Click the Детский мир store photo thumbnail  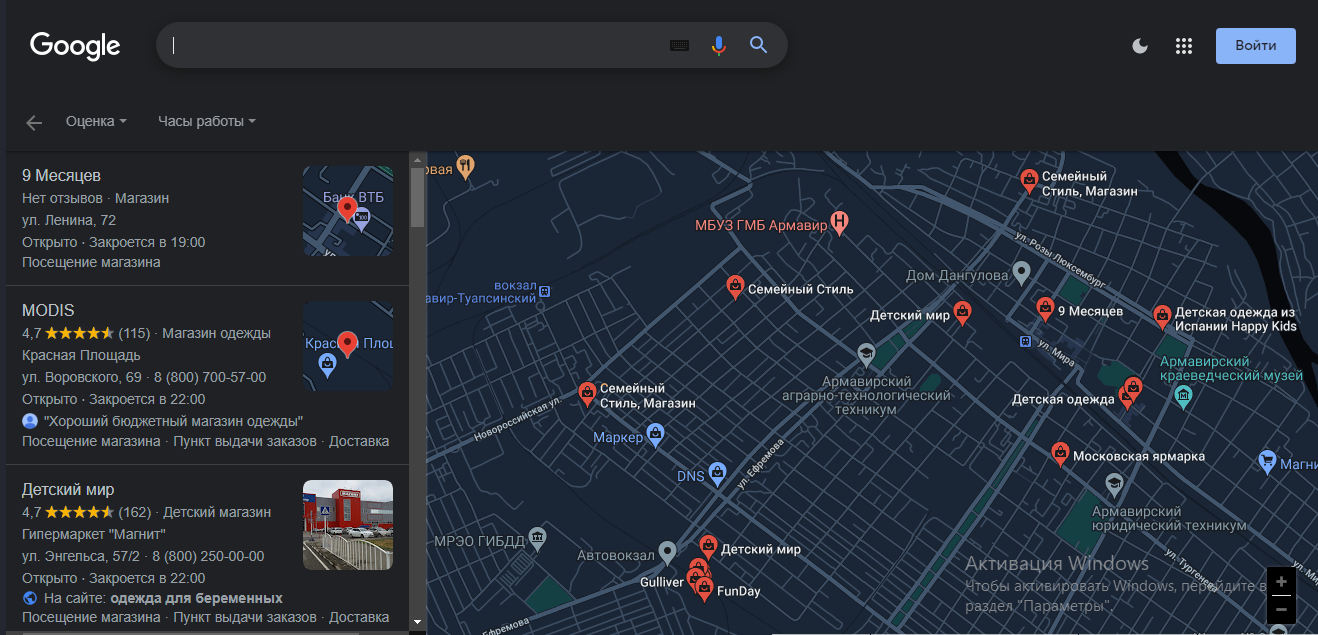[x=348, y=525]
